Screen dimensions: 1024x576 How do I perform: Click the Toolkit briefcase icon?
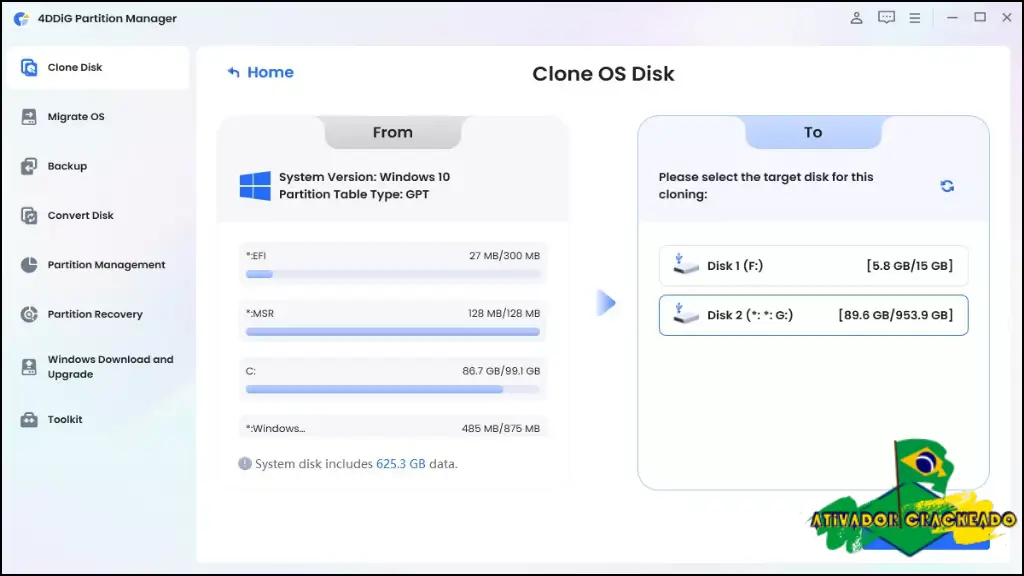(x=29, y=419)
